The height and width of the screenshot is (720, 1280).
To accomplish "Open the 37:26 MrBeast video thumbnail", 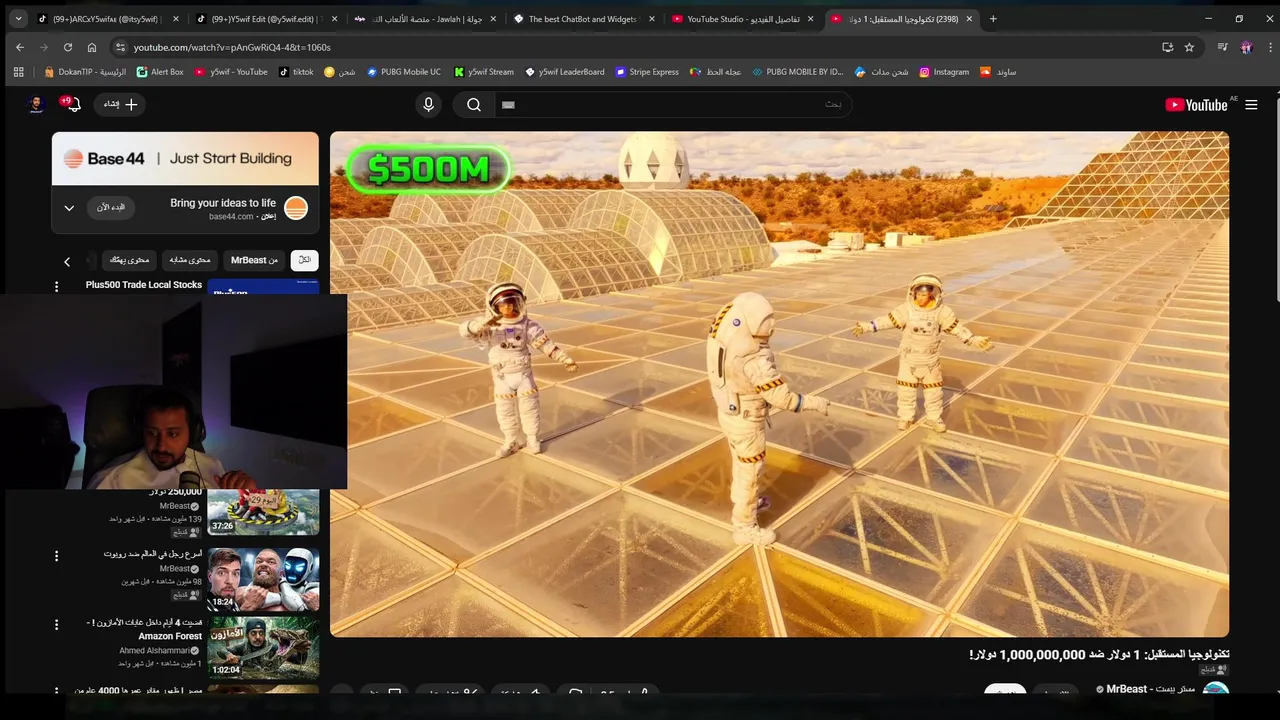I will click(x=263, y=512).
